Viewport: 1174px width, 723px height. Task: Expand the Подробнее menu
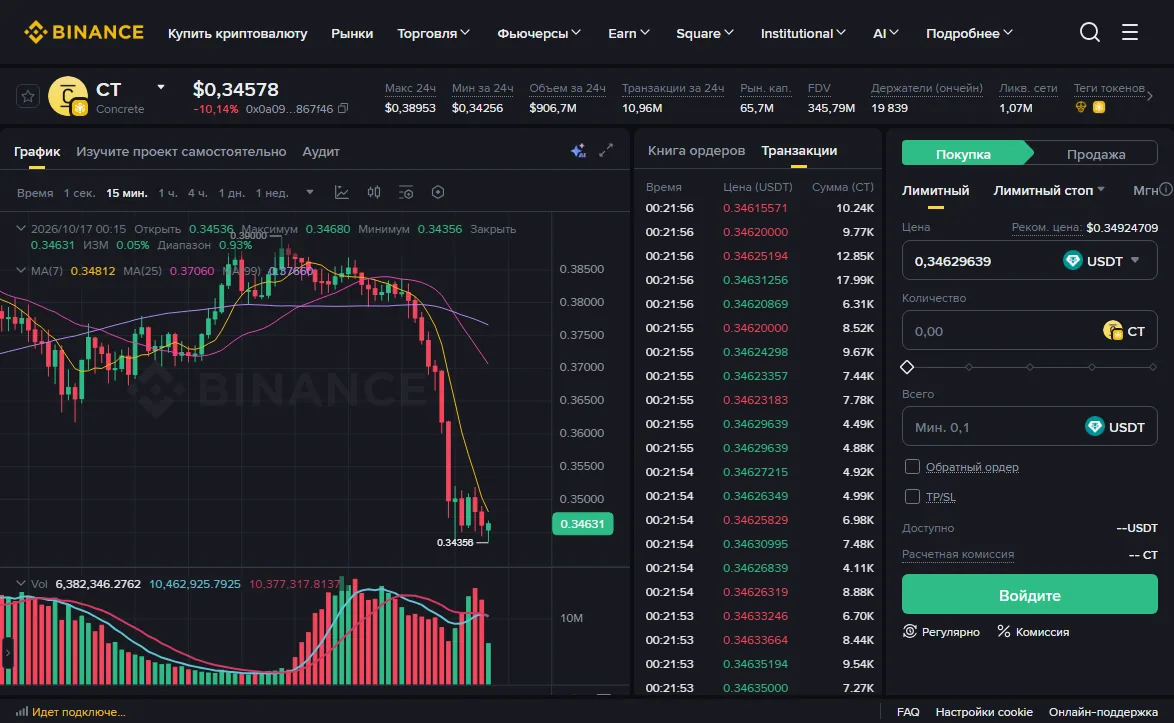(x=970, y=33)
